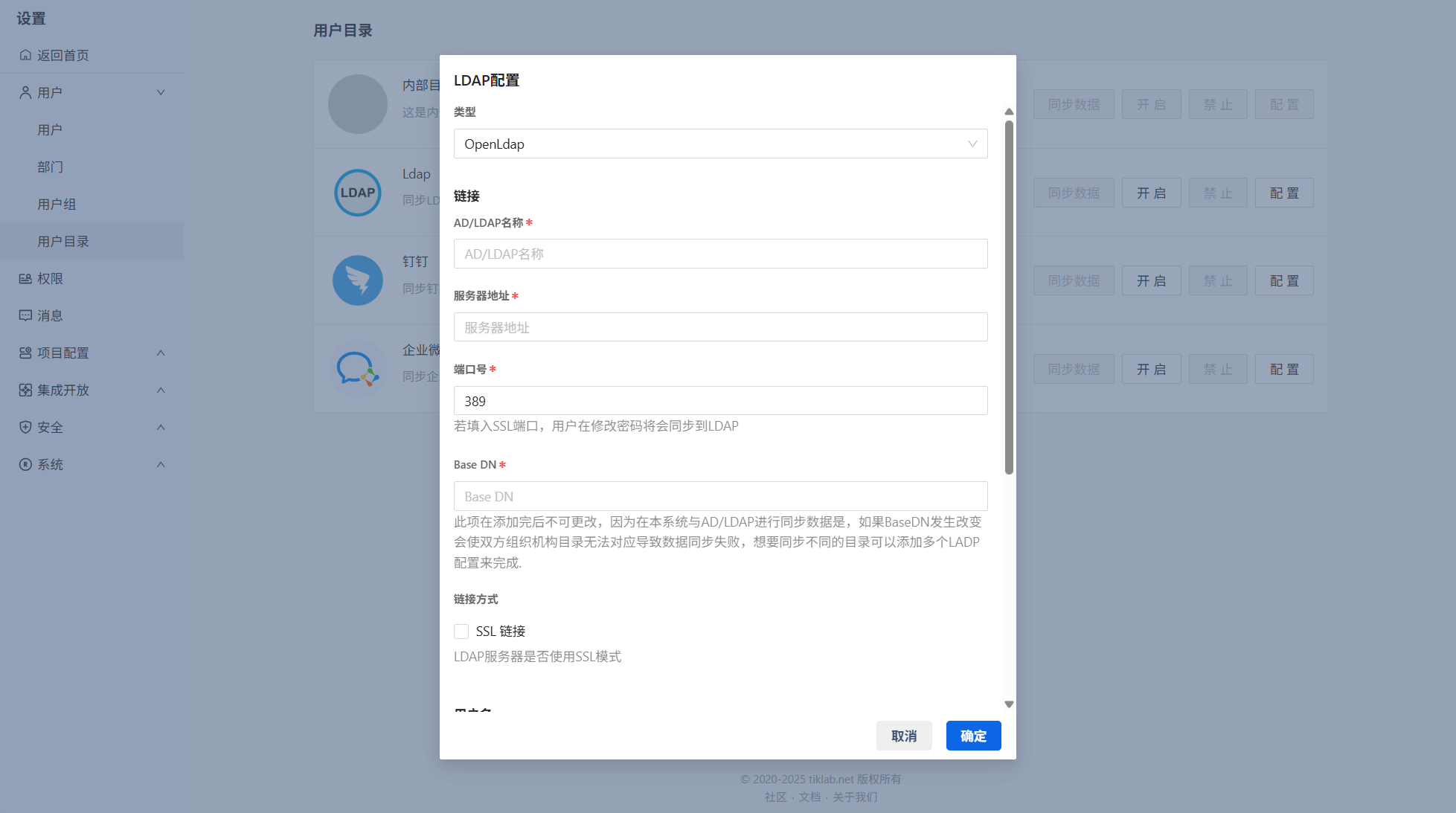
Task: Collapse the 用户 menu chevron
Action: [161, 92]
